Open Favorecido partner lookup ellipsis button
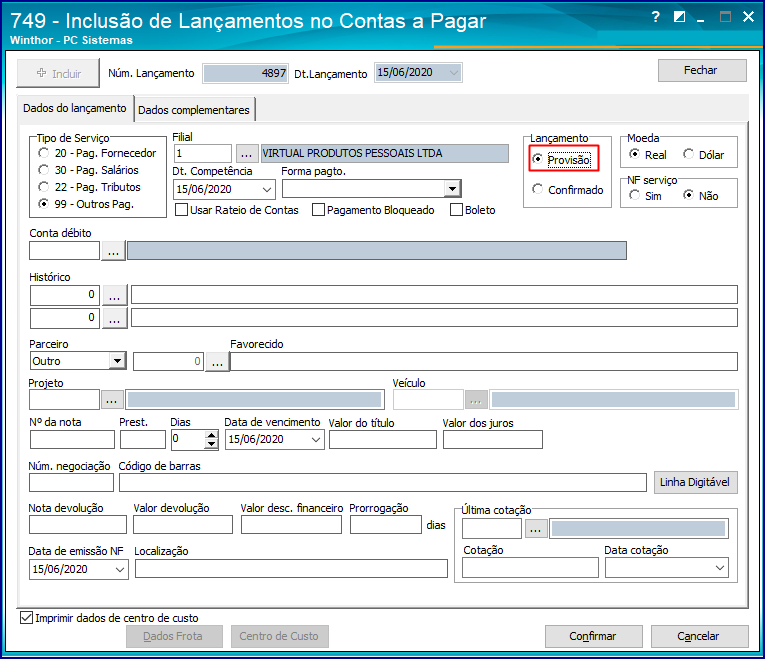Screen dimensions: 765x659 (218, 361)
